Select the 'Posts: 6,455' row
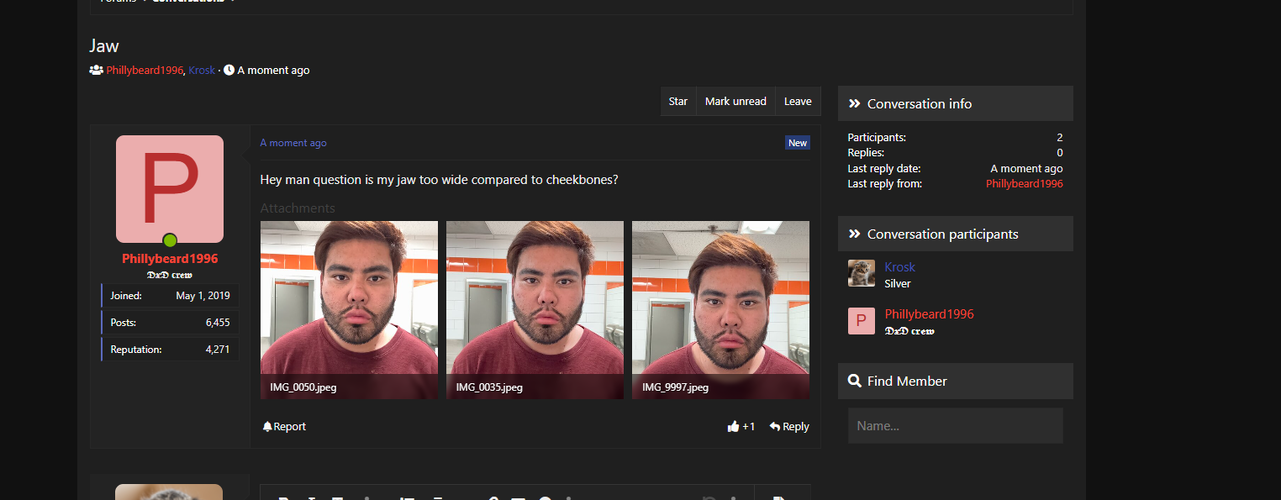 tap(170, 323)
